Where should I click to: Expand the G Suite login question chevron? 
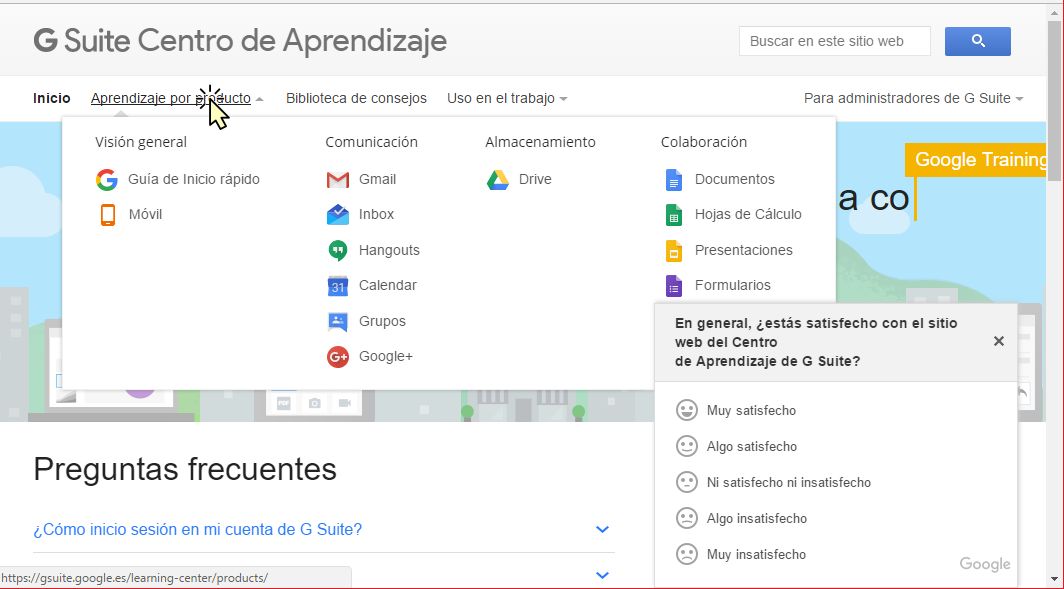coord(602,529)
